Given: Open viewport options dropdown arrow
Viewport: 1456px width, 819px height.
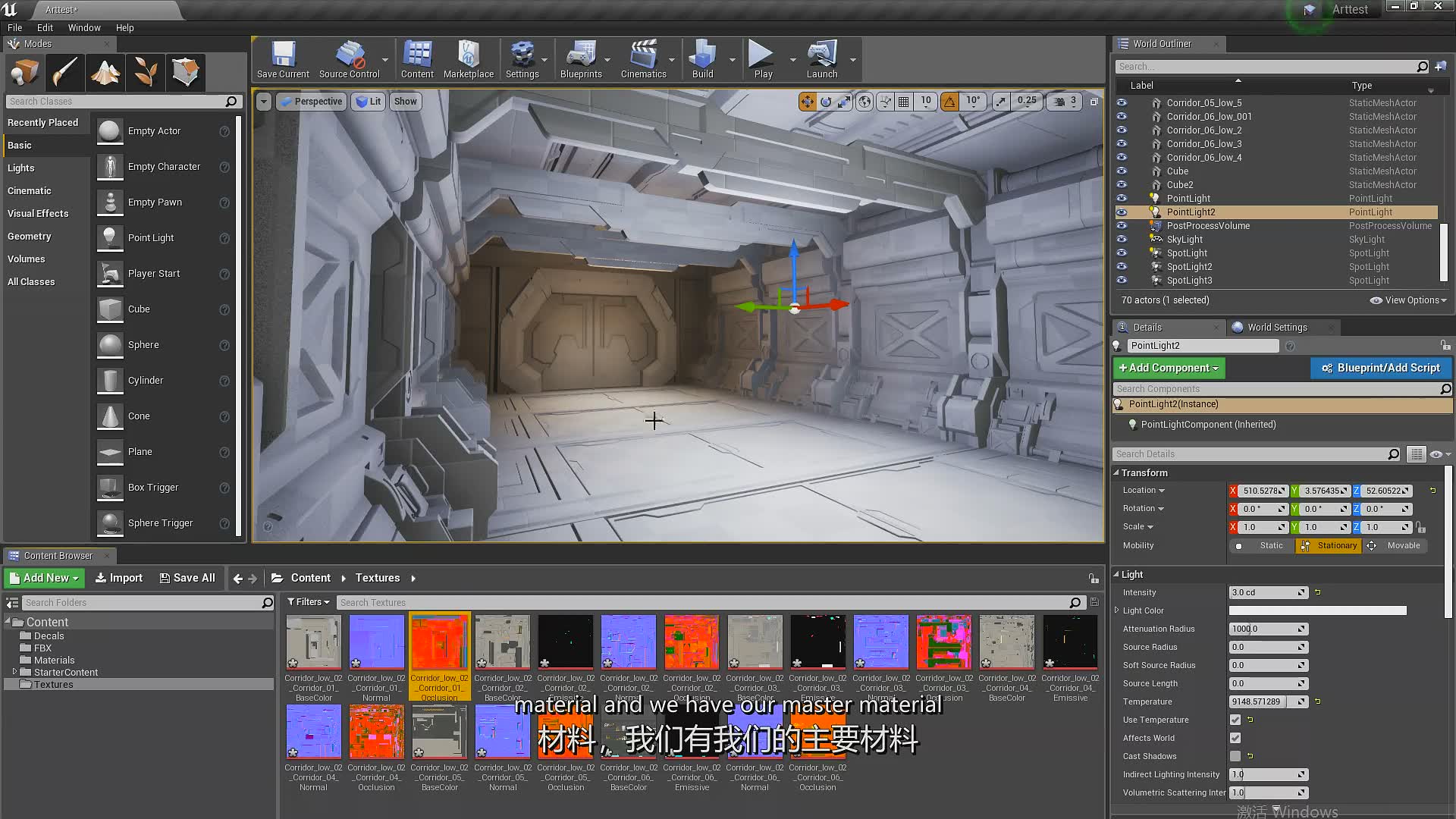Looking at the screenshot, I should (x=263, y=101).
